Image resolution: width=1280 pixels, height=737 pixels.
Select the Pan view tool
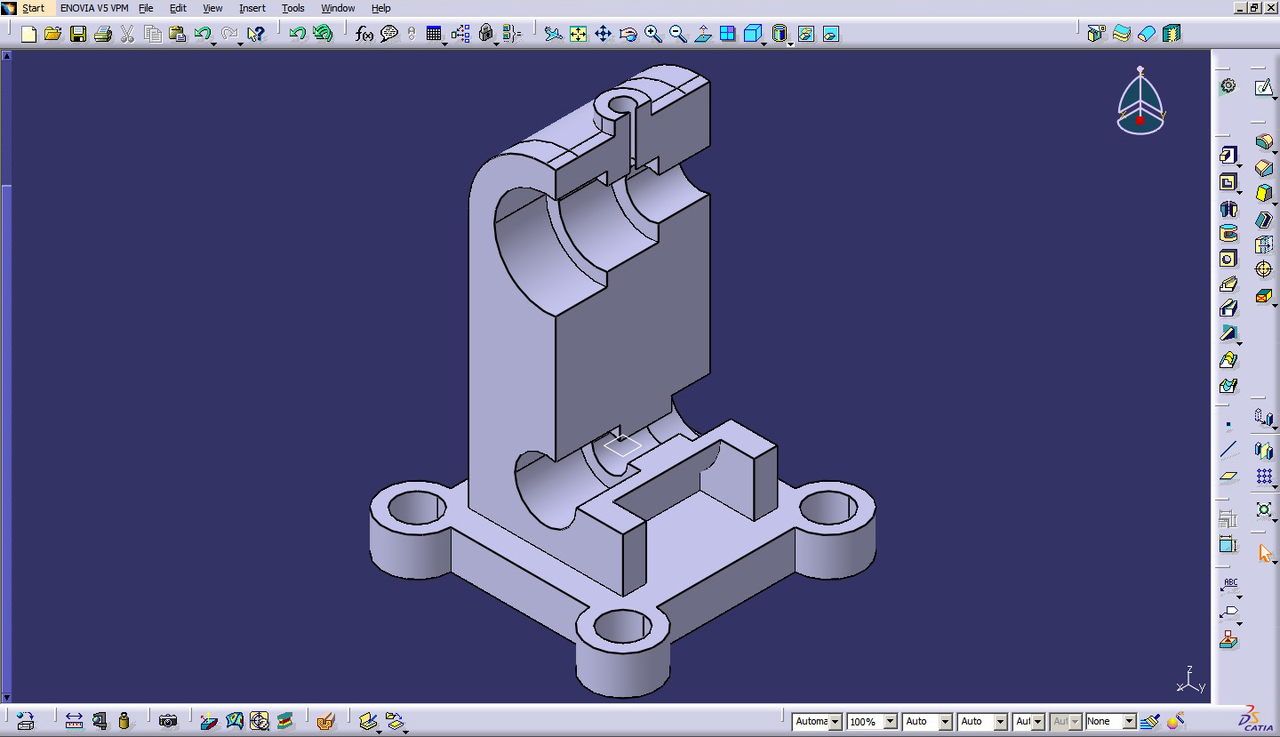coord(603,34)
